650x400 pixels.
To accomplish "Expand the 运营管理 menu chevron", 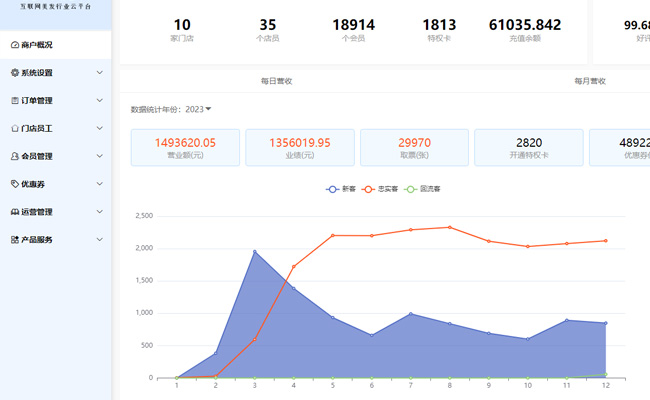I will pos(99,211).
